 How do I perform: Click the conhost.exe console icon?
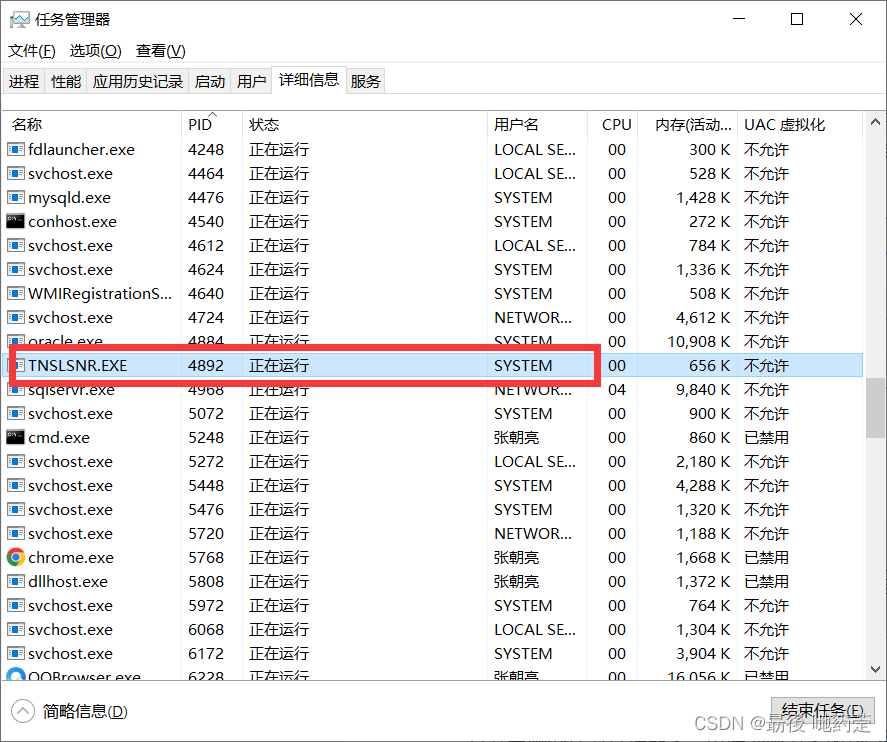pyautogui.click(x=15, y=221)
